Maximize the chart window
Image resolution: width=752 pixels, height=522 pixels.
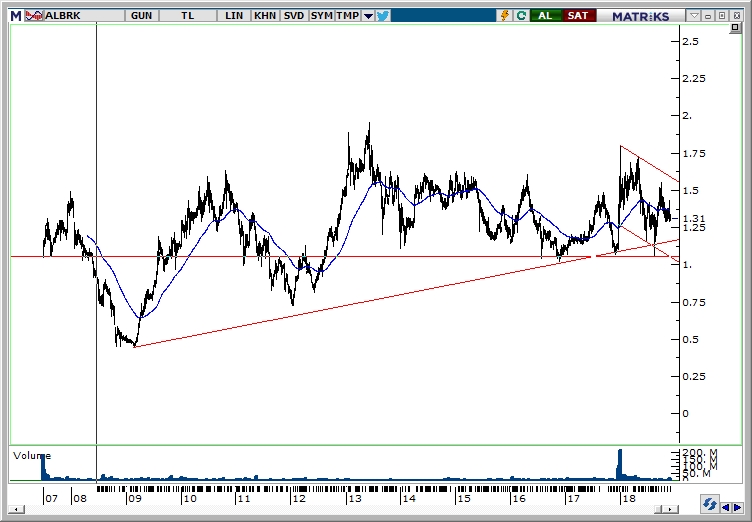click(x=722, y=16)
